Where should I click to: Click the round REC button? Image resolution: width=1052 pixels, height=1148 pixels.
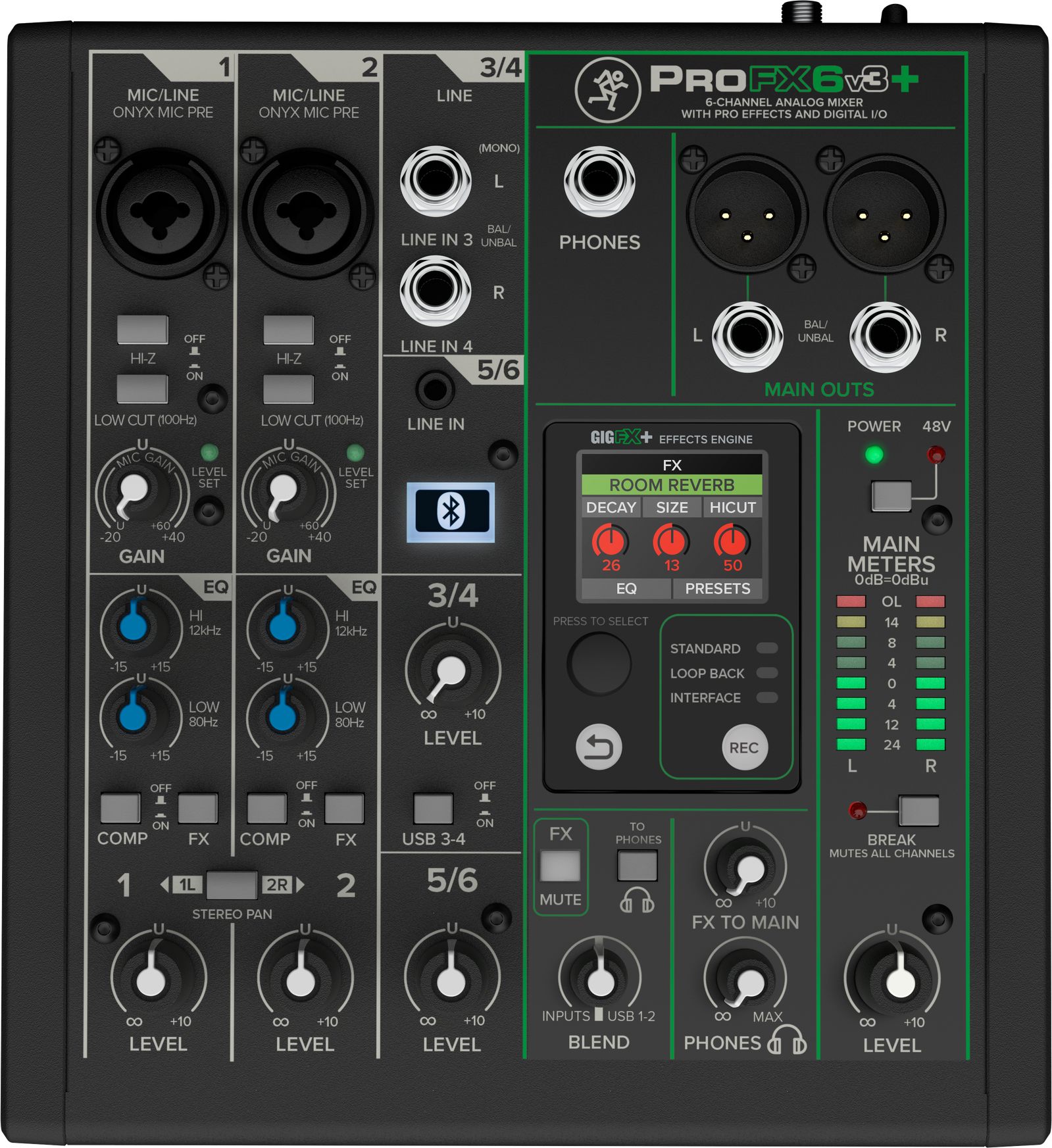coord(744,747)
